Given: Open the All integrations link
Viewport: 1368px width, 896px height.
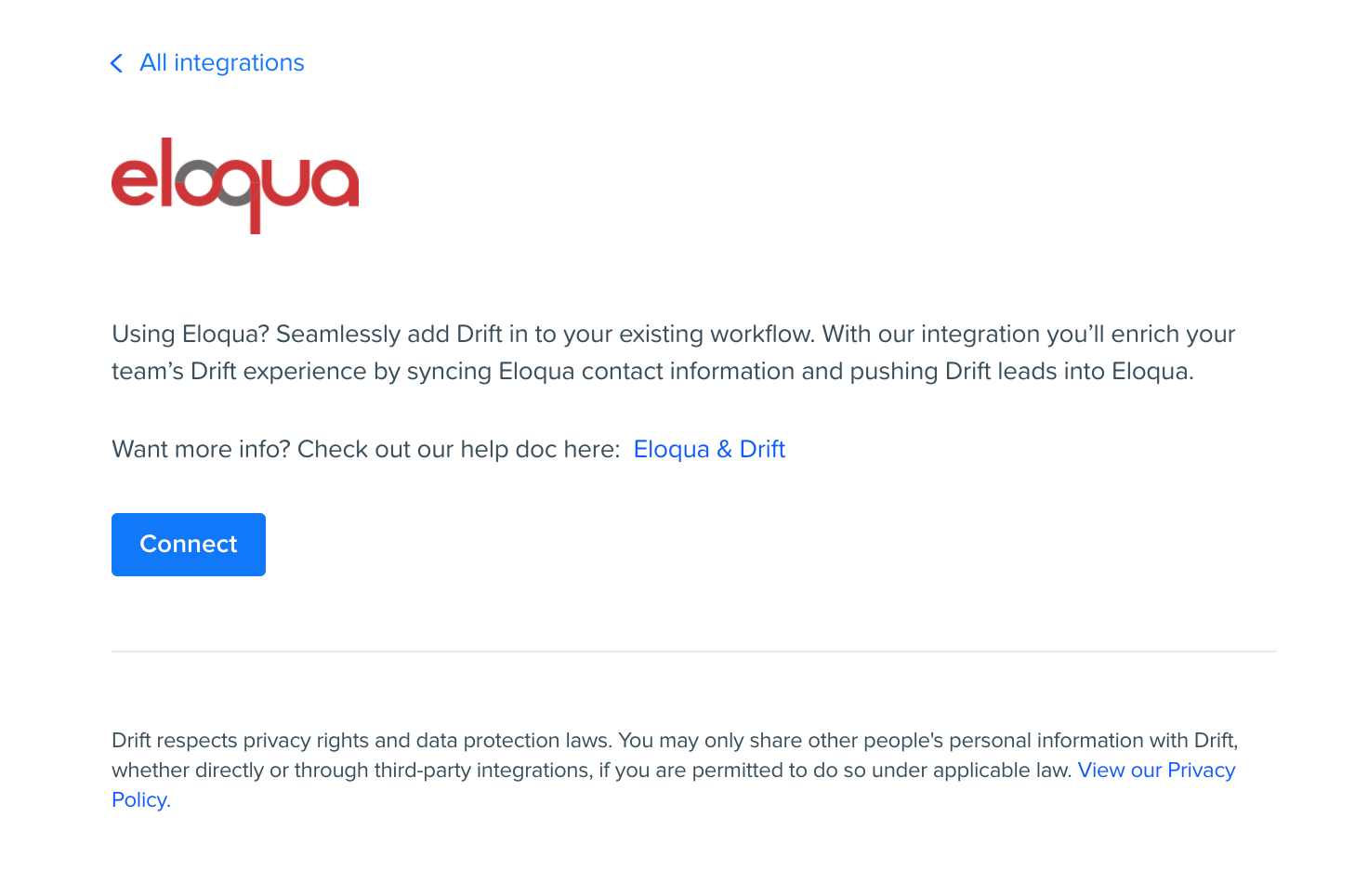Looking at the screenshot, I should click(221, 63).
